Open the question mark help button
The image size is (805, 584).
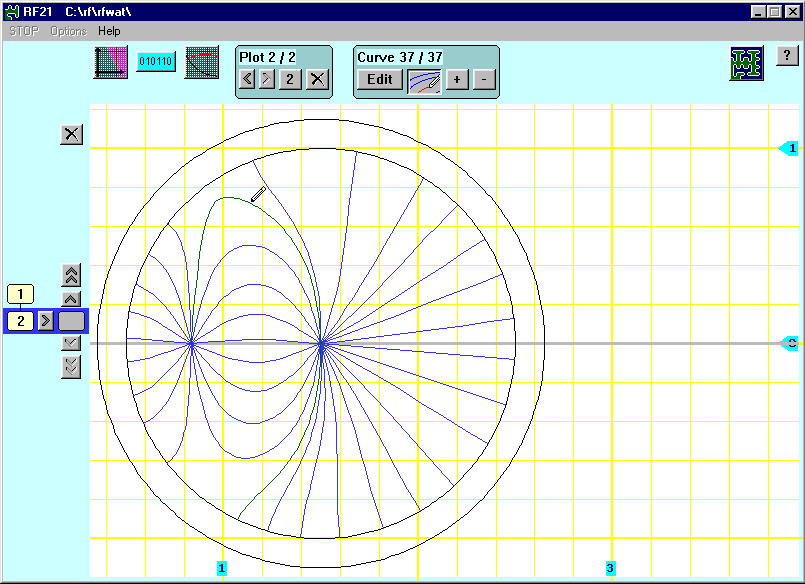(x=787, y=55)
